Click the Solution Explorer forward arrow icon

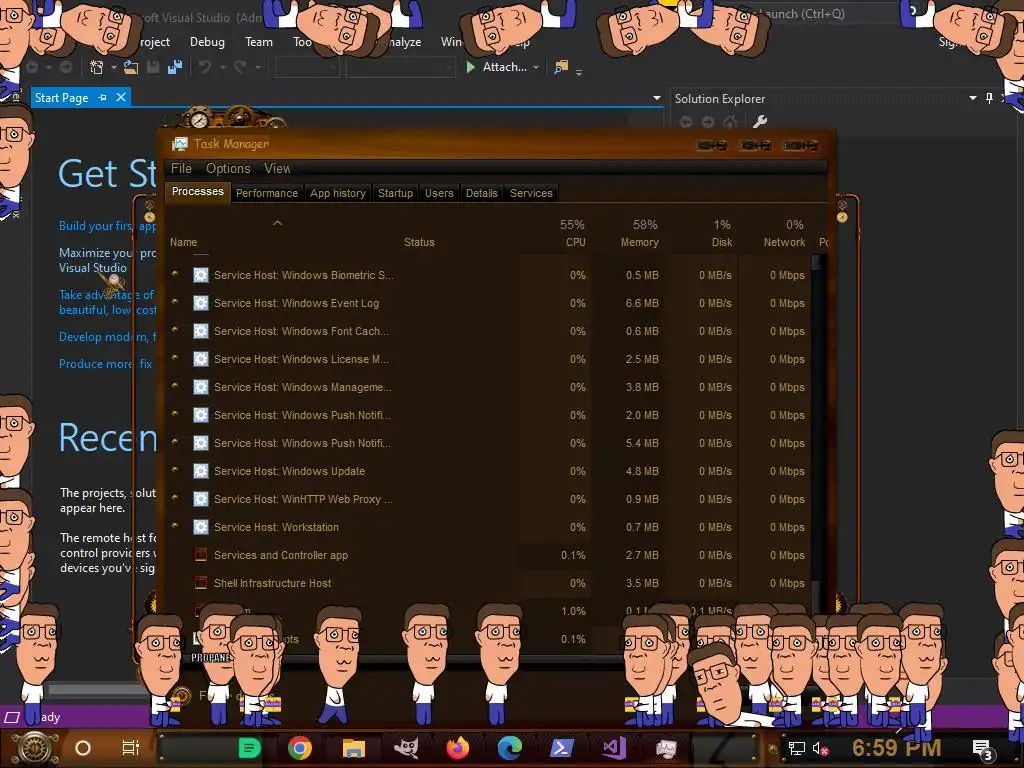[708, 121]
